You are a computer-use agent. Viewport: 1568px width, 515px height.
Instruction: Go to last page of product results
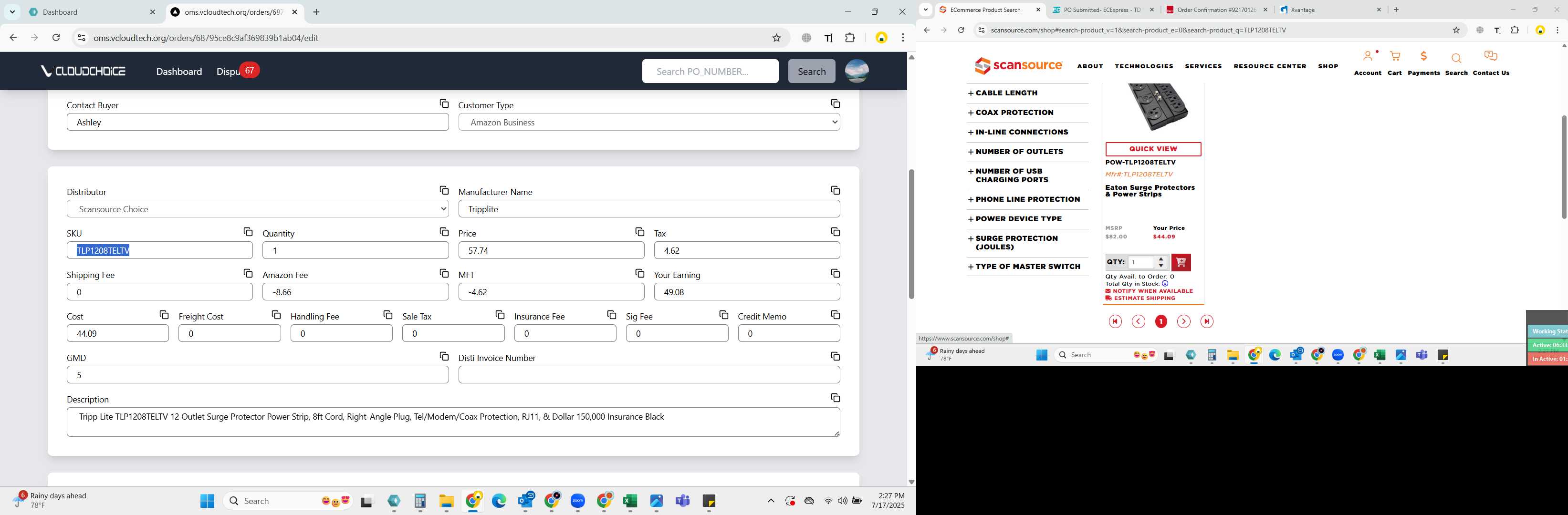pyautogui.click(x=1206, y=322)
